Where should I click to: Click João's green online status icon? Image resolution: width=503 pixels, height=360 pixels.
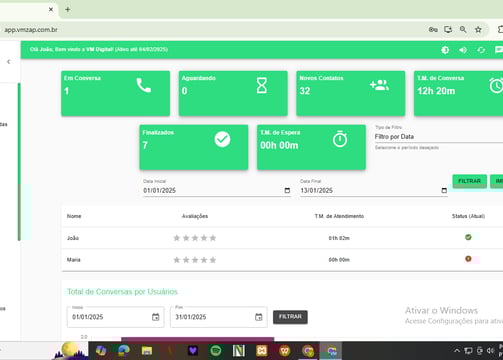468,237
